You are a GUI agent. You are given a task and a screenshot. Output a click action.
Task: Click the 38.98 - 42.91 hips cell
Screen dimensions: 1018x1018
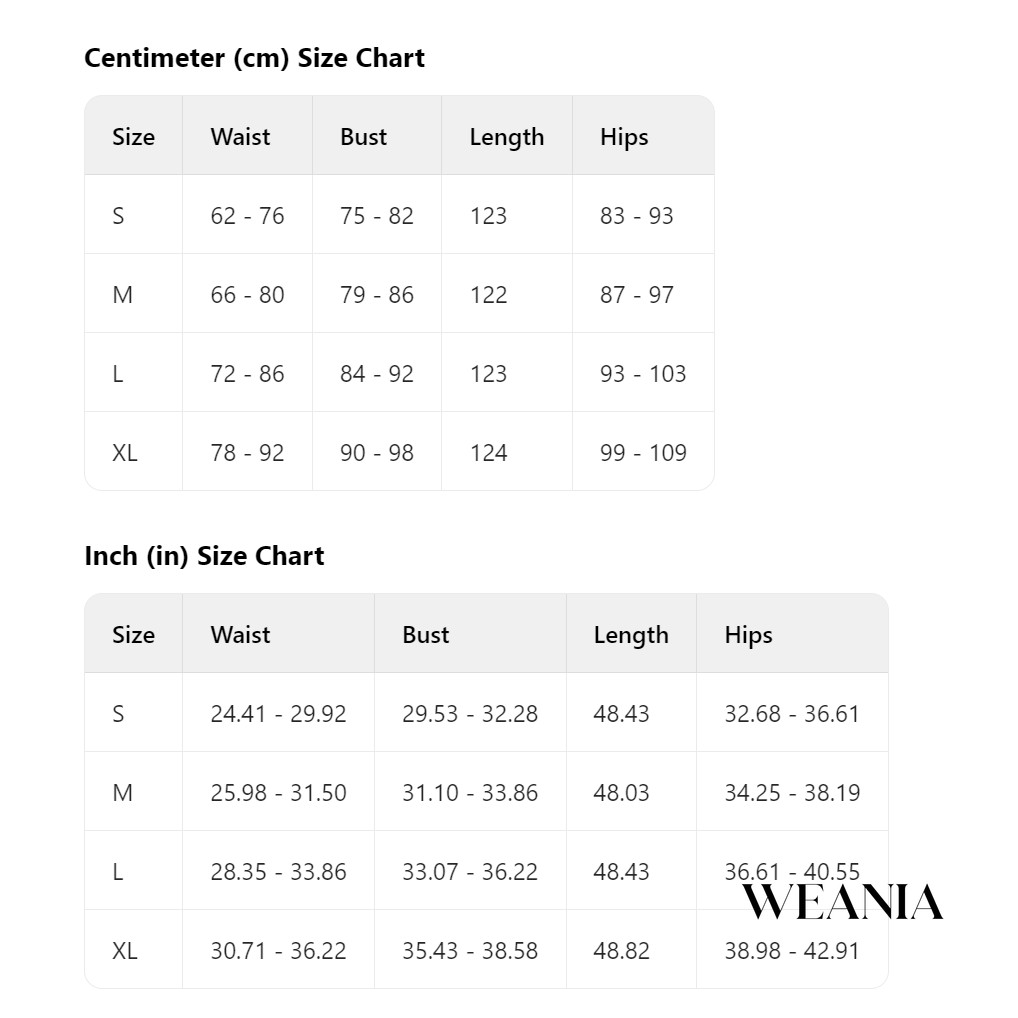pos(791,950)
